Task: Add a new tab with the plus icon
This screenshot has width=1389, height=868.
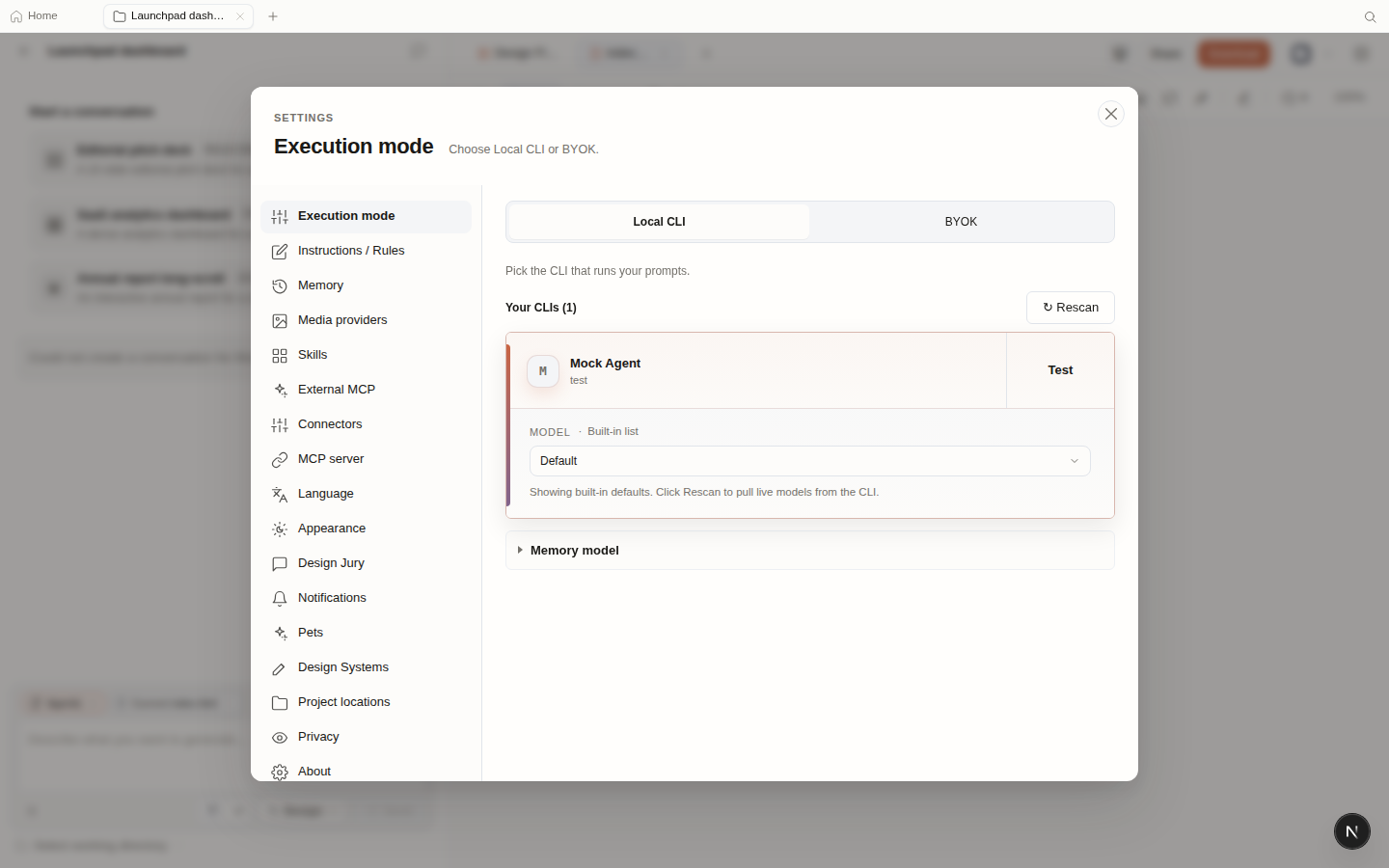Action: pyautogui.click(x=273, y=16)
